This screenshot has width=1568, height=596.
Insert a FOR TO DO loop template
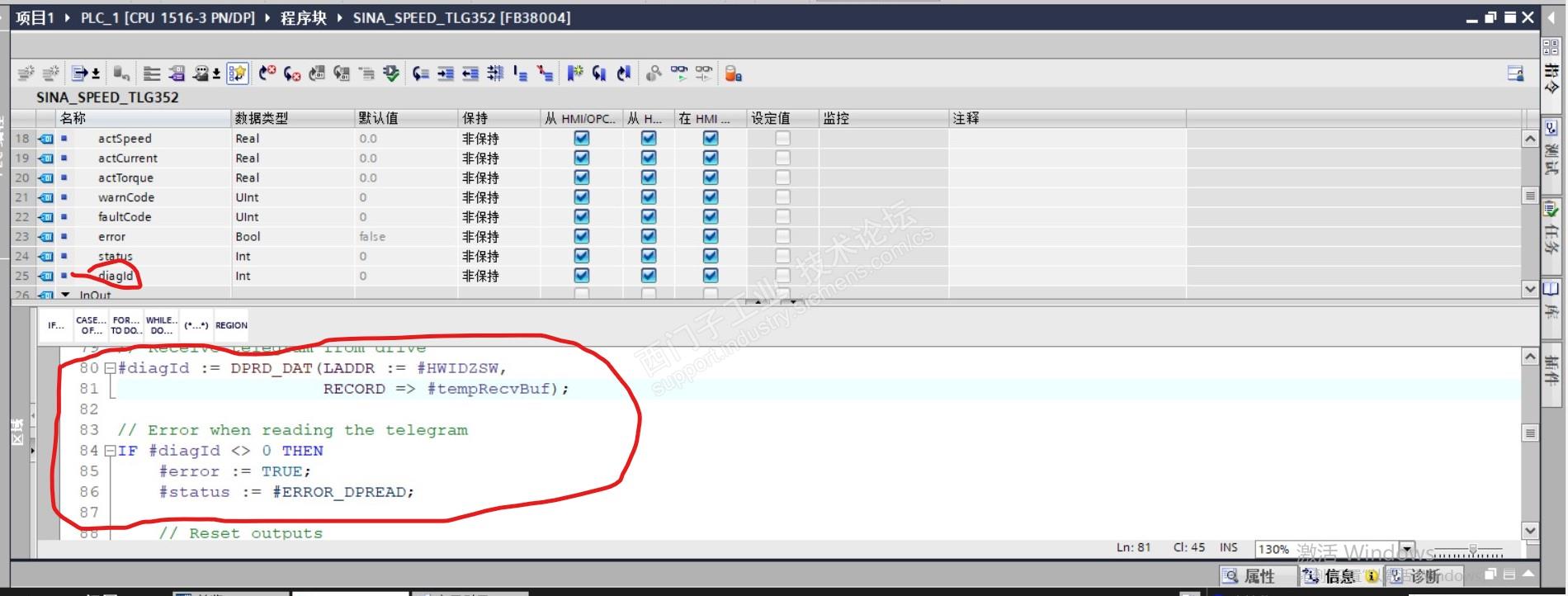[x=126, y=325]
